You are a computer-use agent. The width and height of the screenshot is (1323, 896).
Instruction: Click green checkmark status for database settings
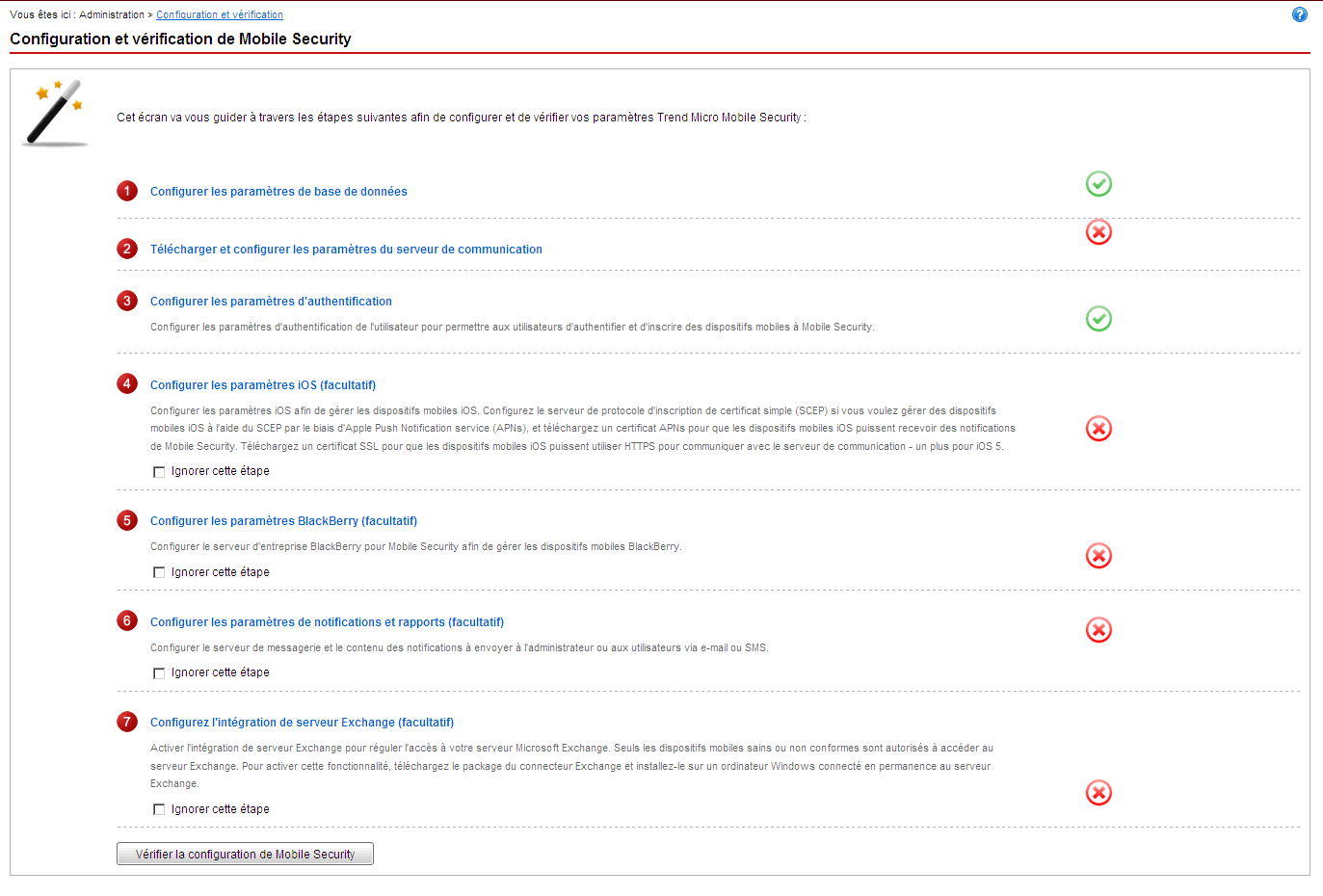click(1098, 184)
